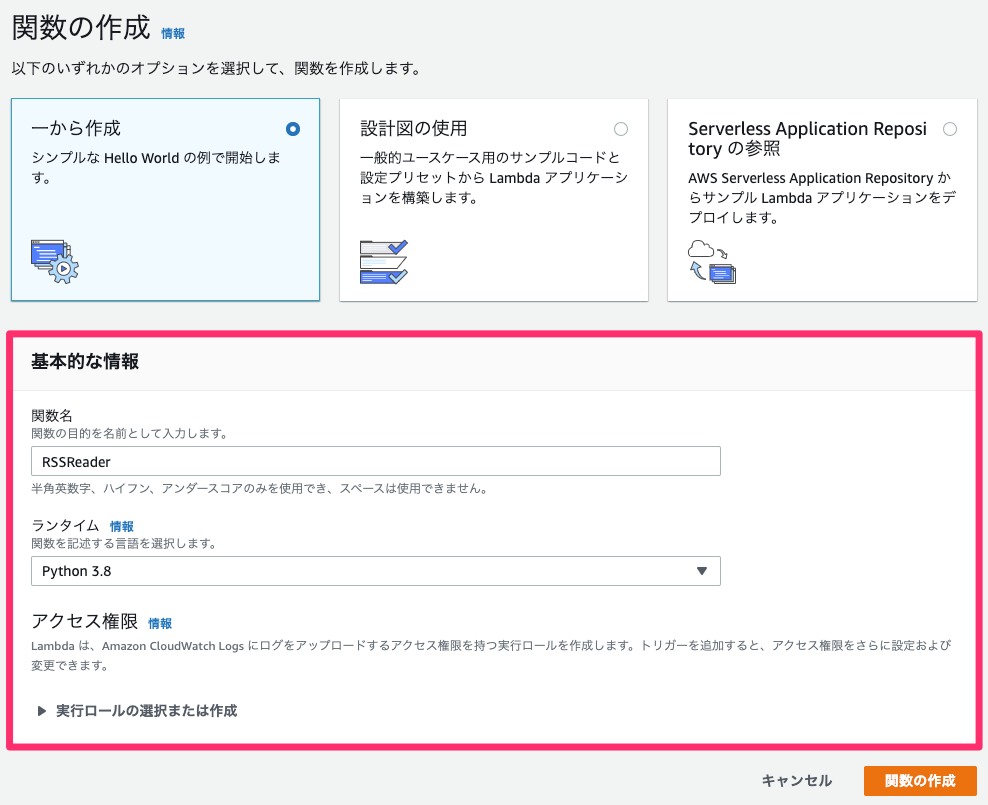Click the Serverless Application Repository option card
Image resolution: width=988 pixels, height=805 pixels.
point(821,200)
